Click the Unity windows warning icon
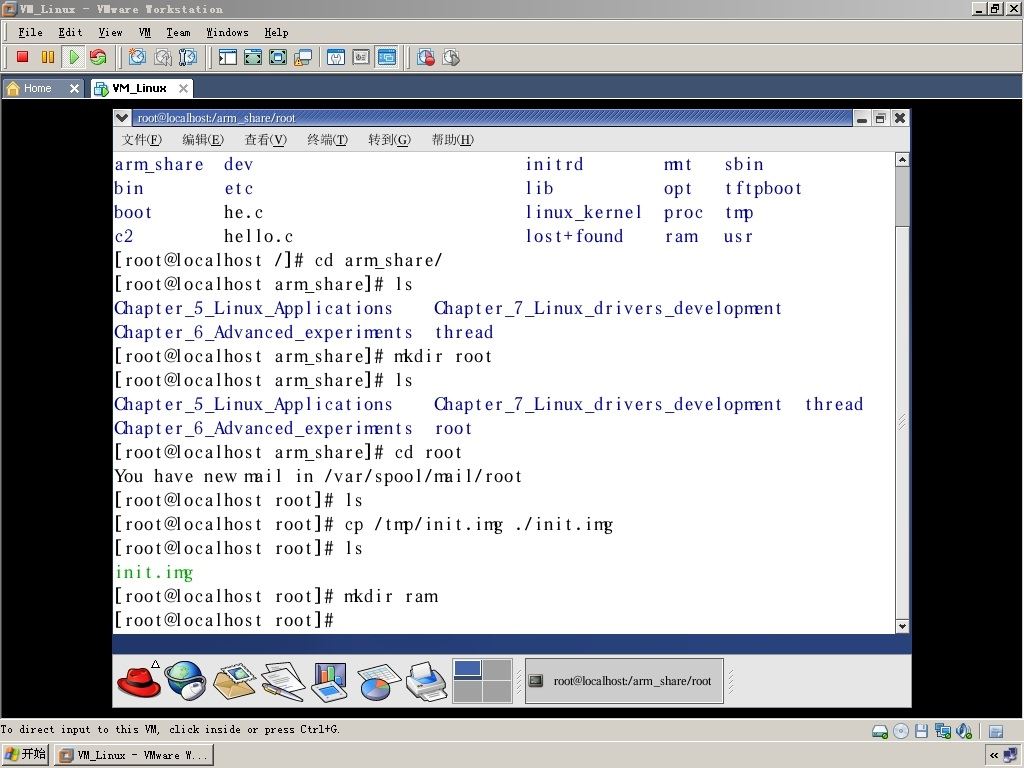 [x=303, y=57]
